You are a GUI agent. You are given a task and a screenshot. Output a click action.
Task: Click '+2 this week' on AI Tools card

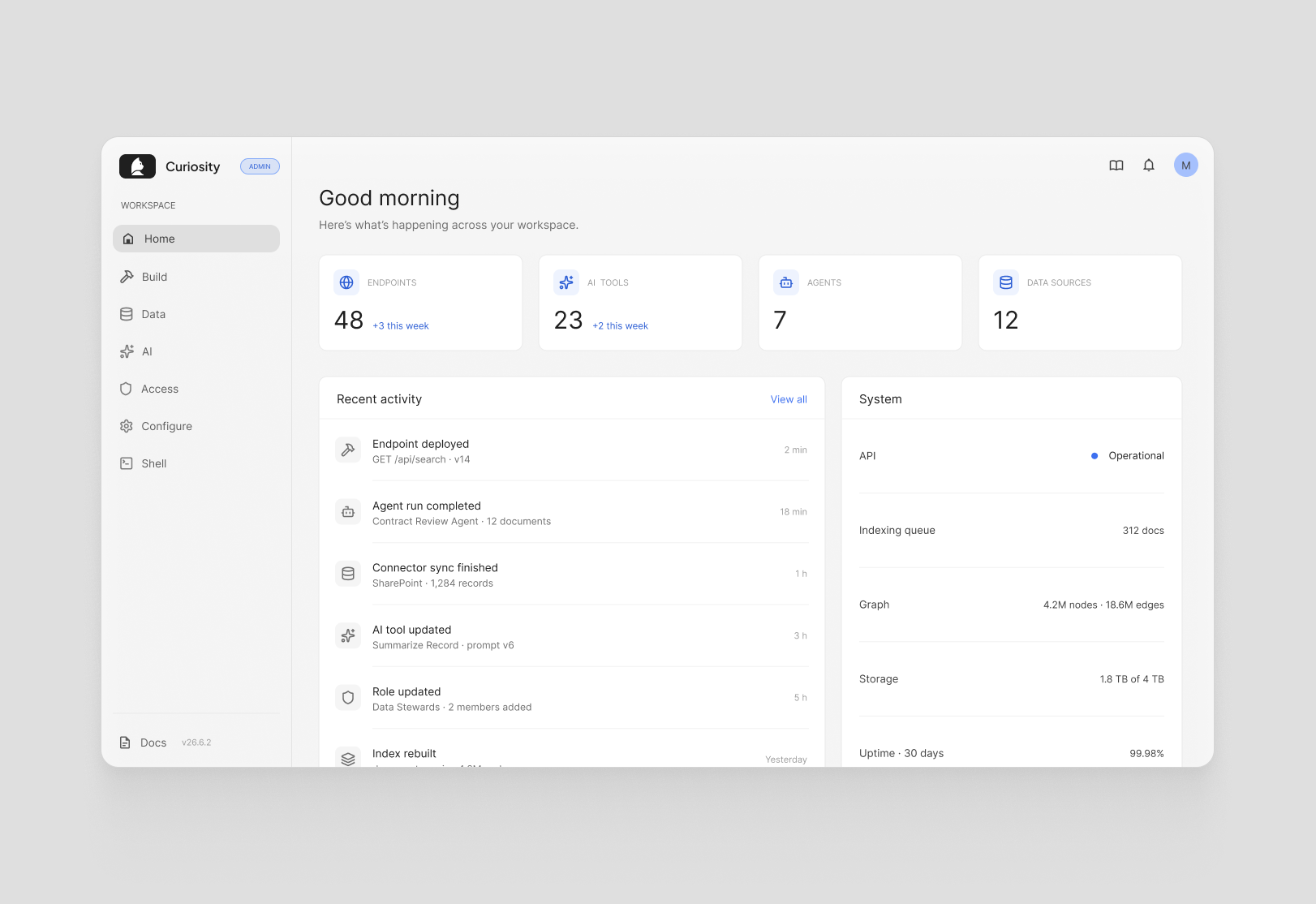point(621,325)
